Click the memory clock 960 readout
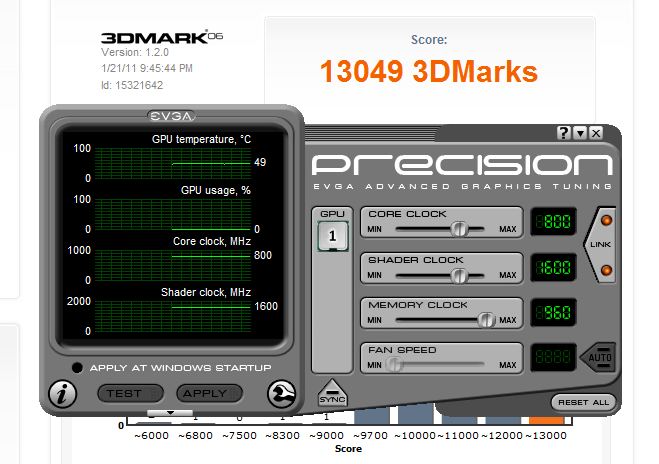659x464 pixels. [x=553, y=312]
